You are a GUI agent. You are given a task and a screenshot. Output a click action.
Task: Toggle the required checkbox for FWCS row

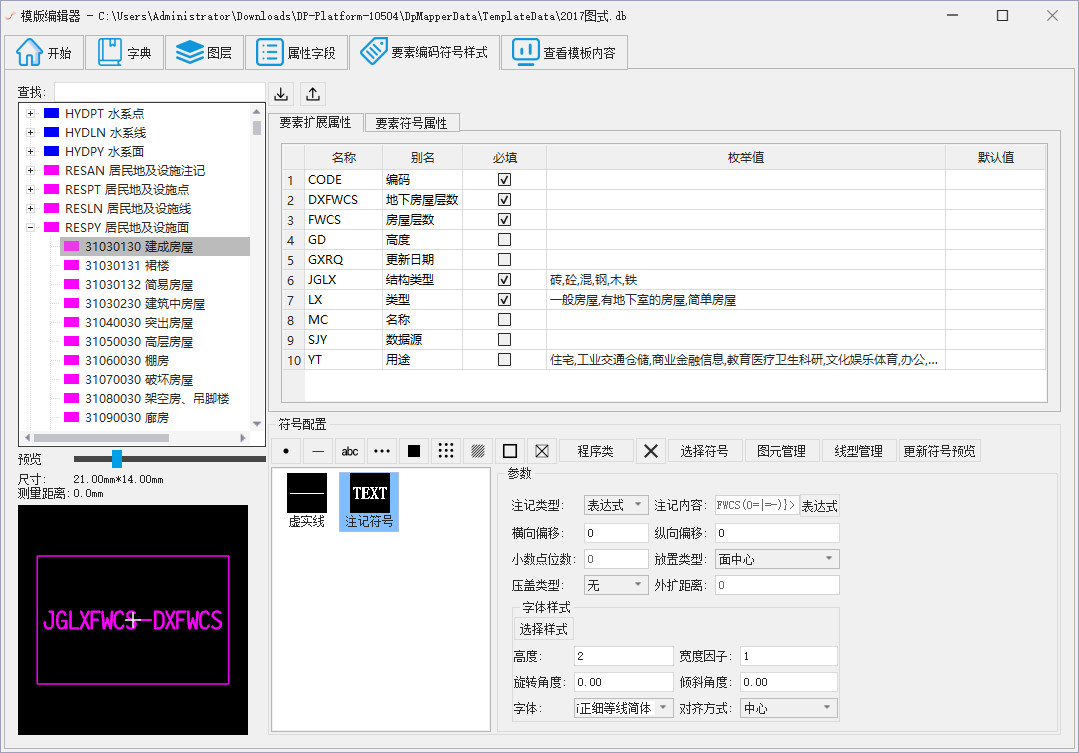pyautogui.click(x=504, y=220)
